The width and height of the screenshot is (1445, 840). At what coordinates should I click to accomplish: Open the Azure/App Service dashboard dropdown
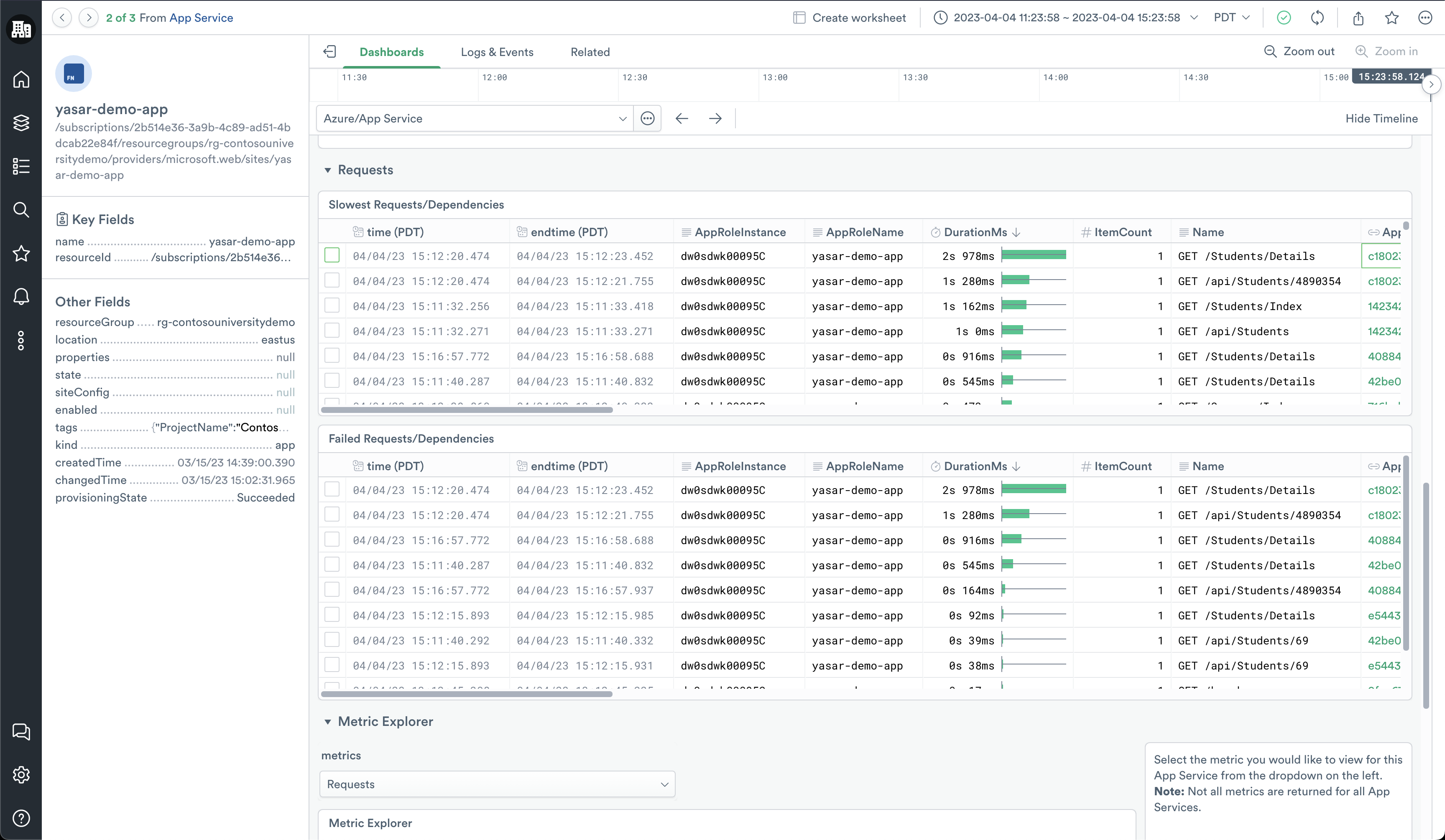[474, 119]
